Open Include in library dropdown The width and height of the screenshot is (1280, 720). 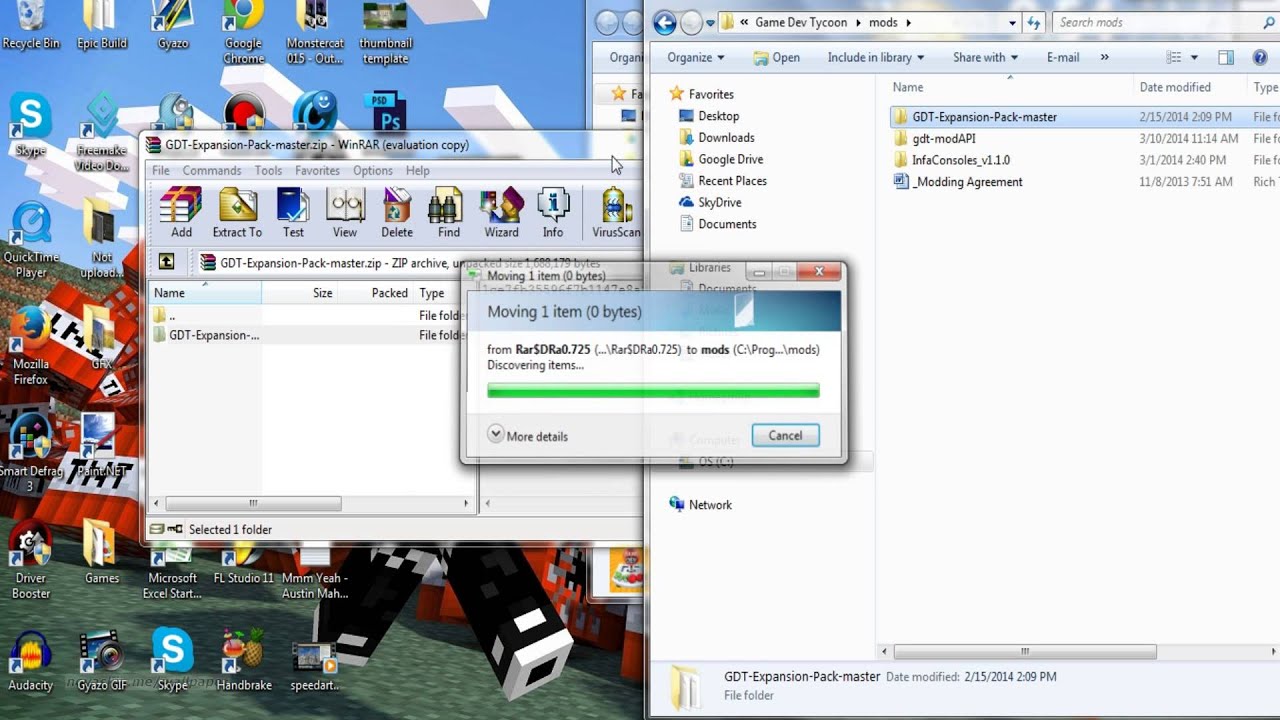876,57
